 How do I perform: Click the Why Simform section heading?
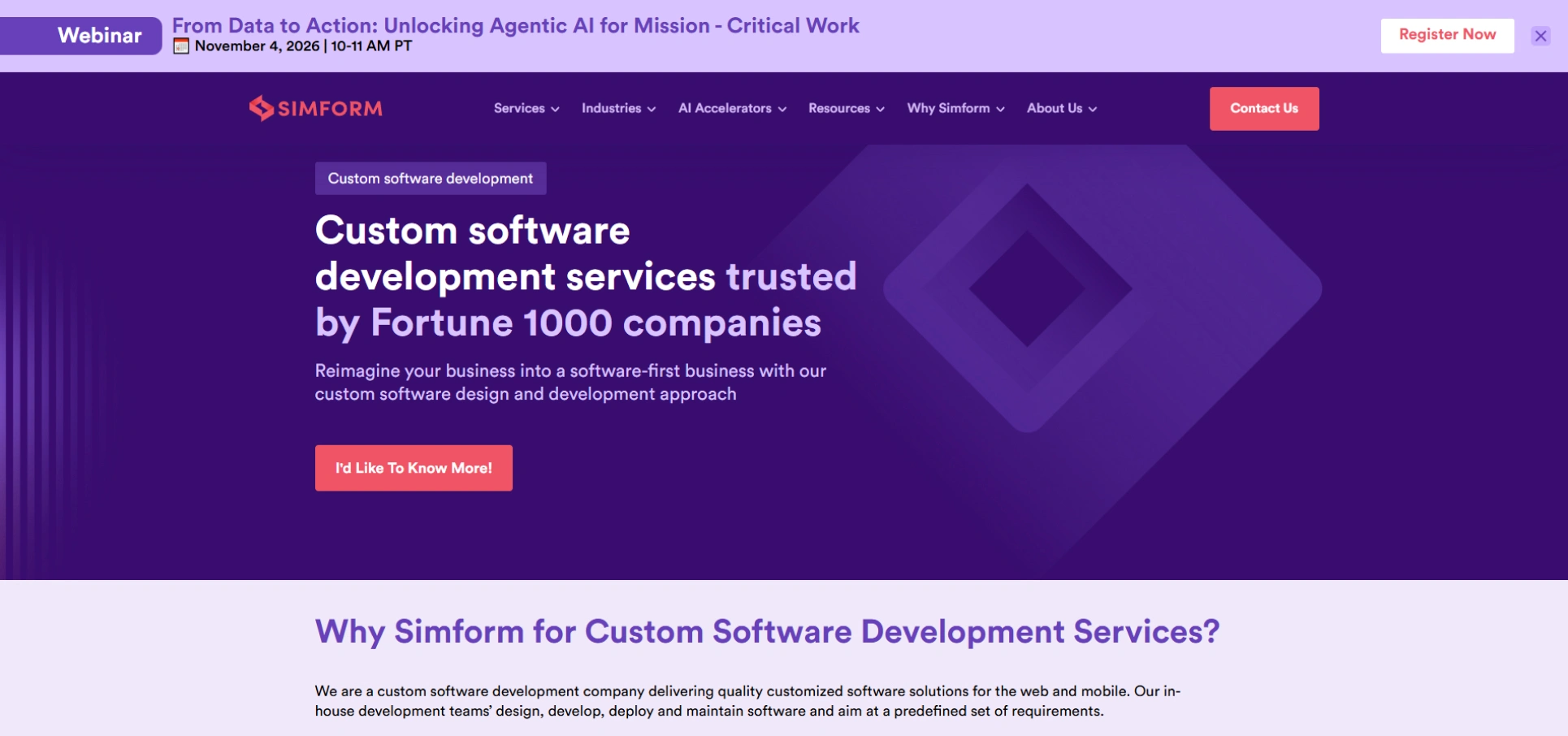pyautogui.click(x=767, y=631)
